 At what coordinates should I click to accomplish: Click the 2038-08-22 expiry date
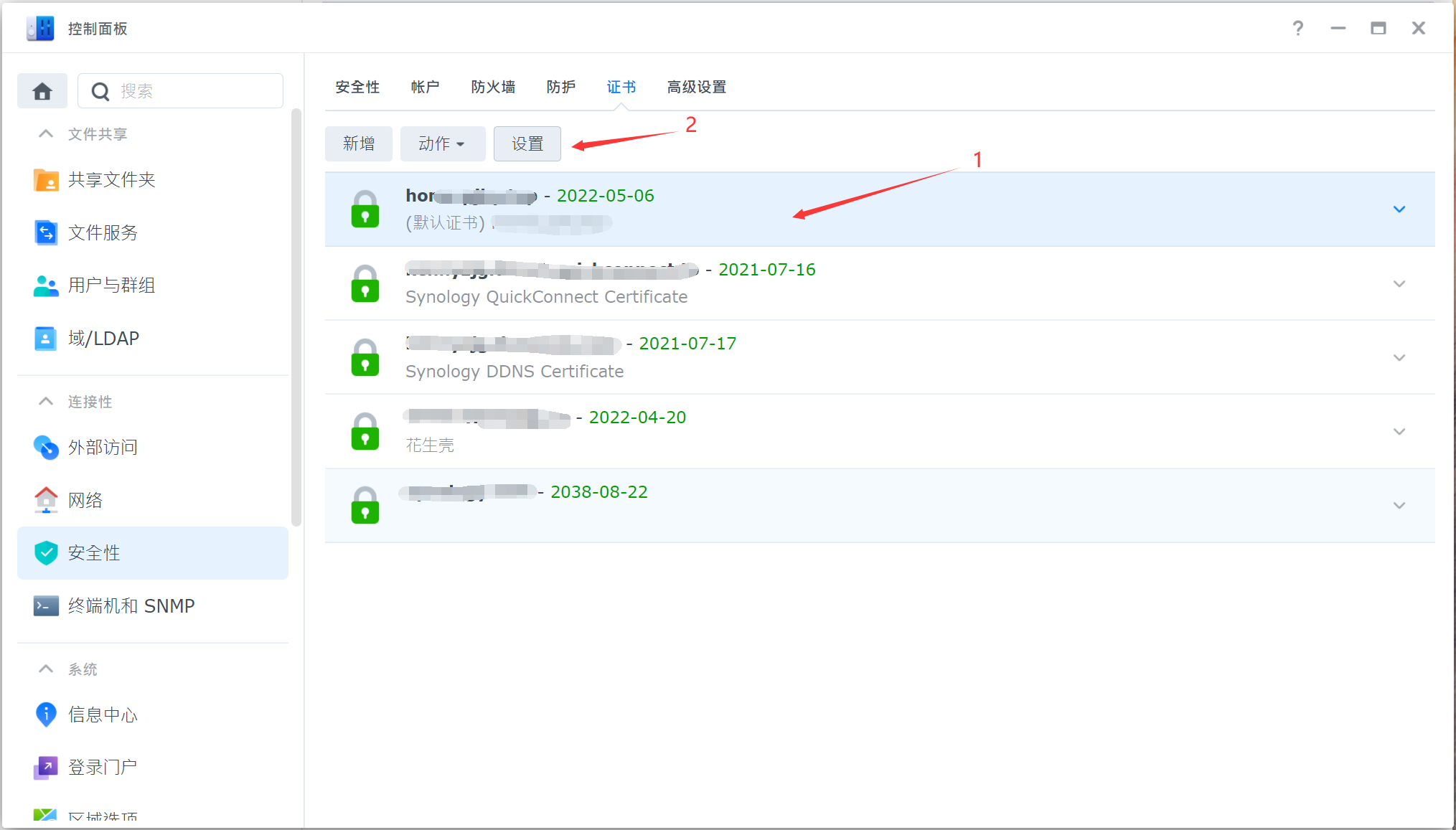coord(599,492)
